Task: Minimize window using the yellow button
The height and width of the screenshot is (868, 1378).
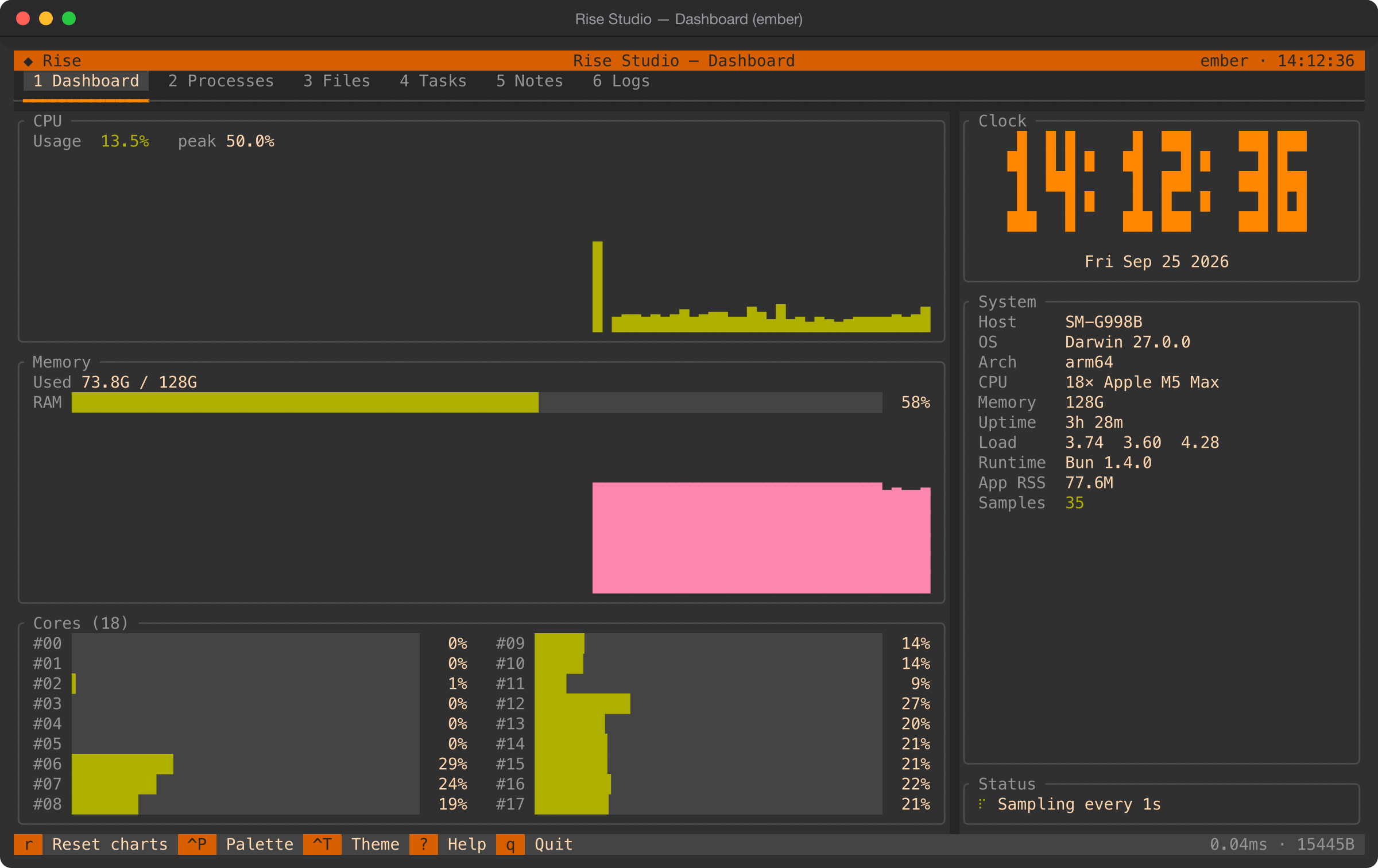Action: (x=46, y=19)
